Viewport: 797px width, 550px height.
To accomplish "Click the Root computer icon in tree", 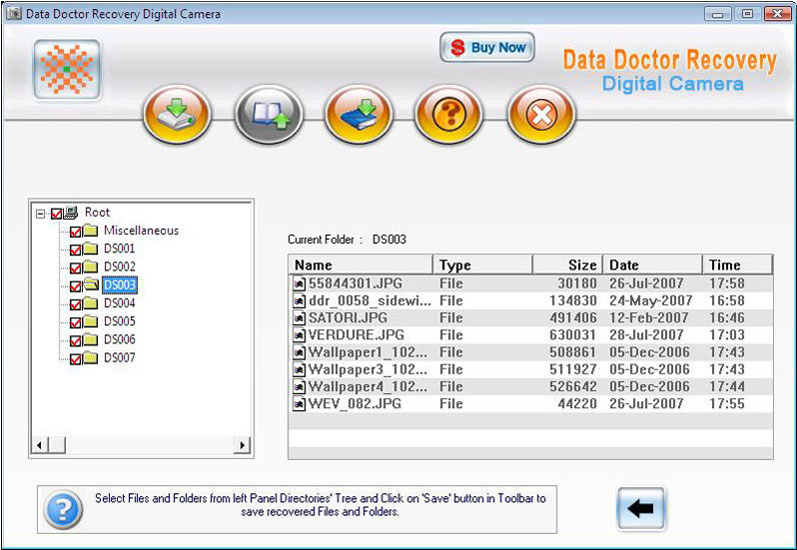I will tap(71, 212).
